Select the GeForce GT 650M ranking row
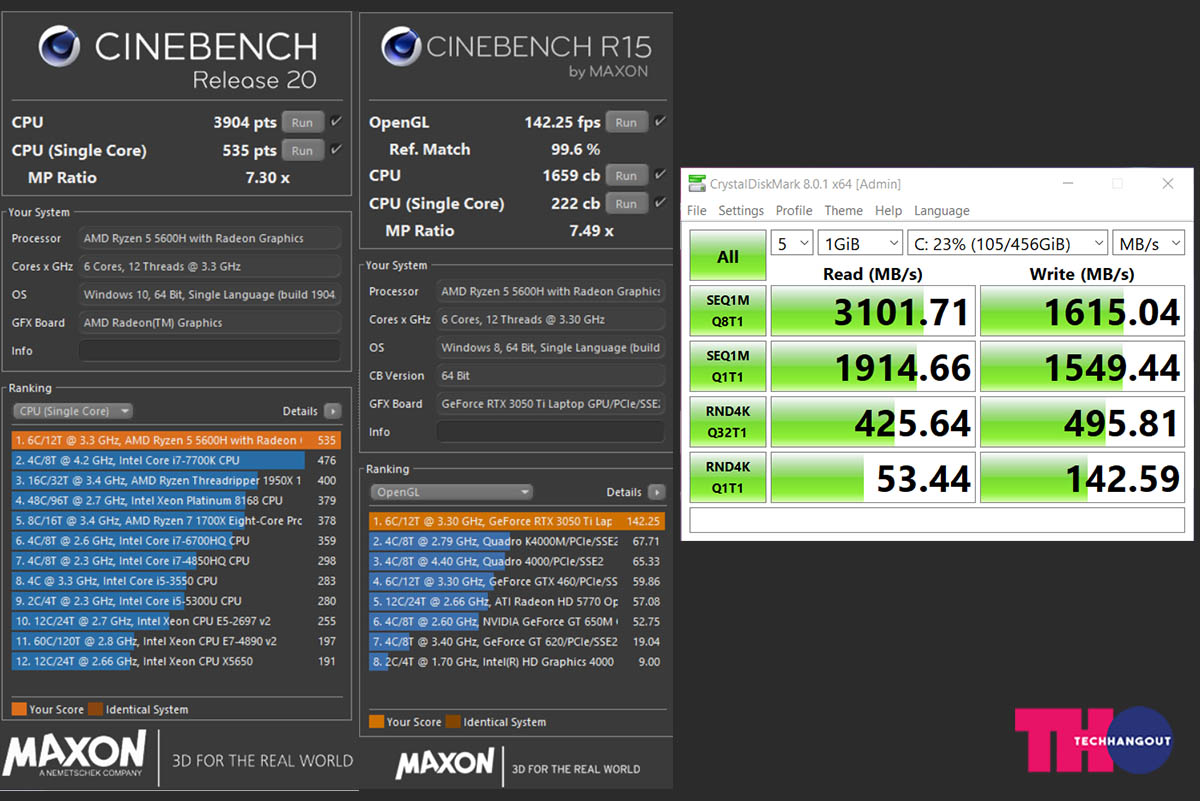This screenshot has height=801, width=1200. 517,622
